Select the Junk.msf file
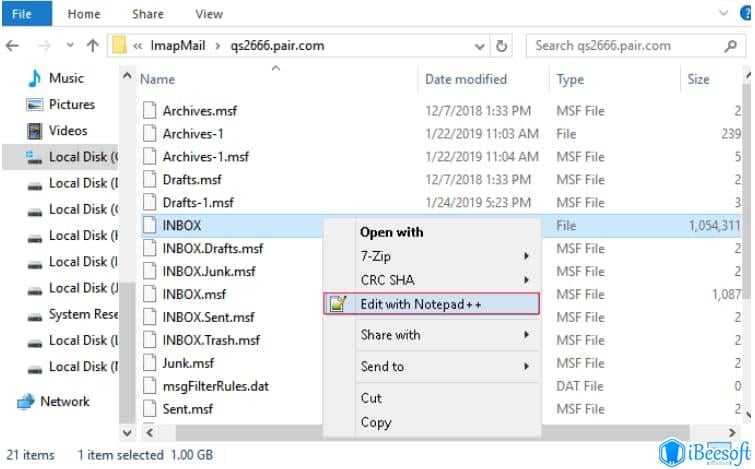The width and height of the screenshot is (755, 469). click(x=188, y=363)
